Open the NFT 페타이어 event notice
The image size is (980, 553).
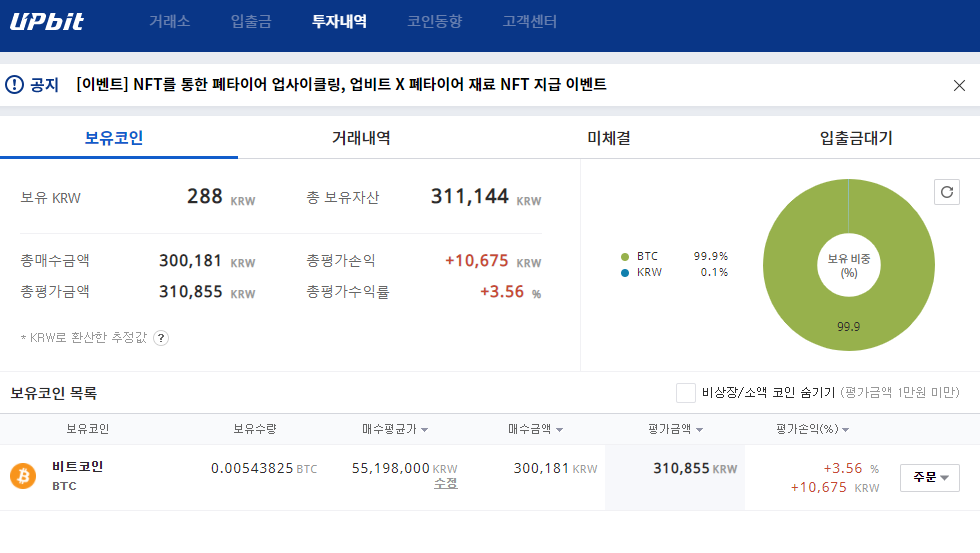coord(341,84)
